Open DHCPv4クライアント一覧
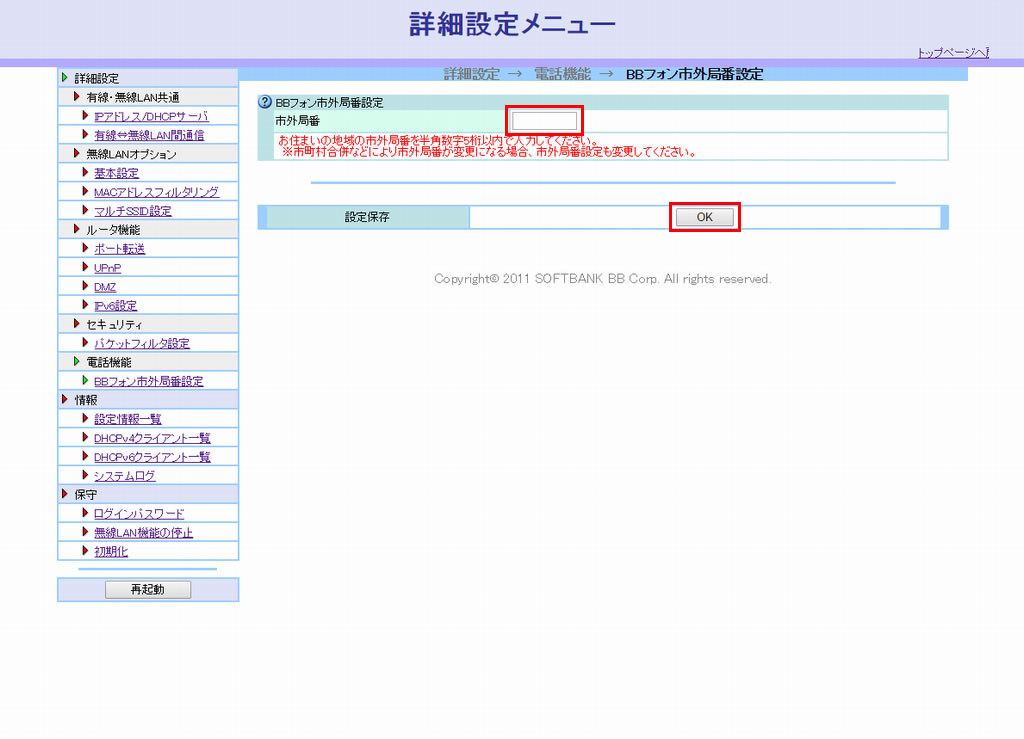Viewport: 1024px width, 739px height. click(x=152, y=438)
